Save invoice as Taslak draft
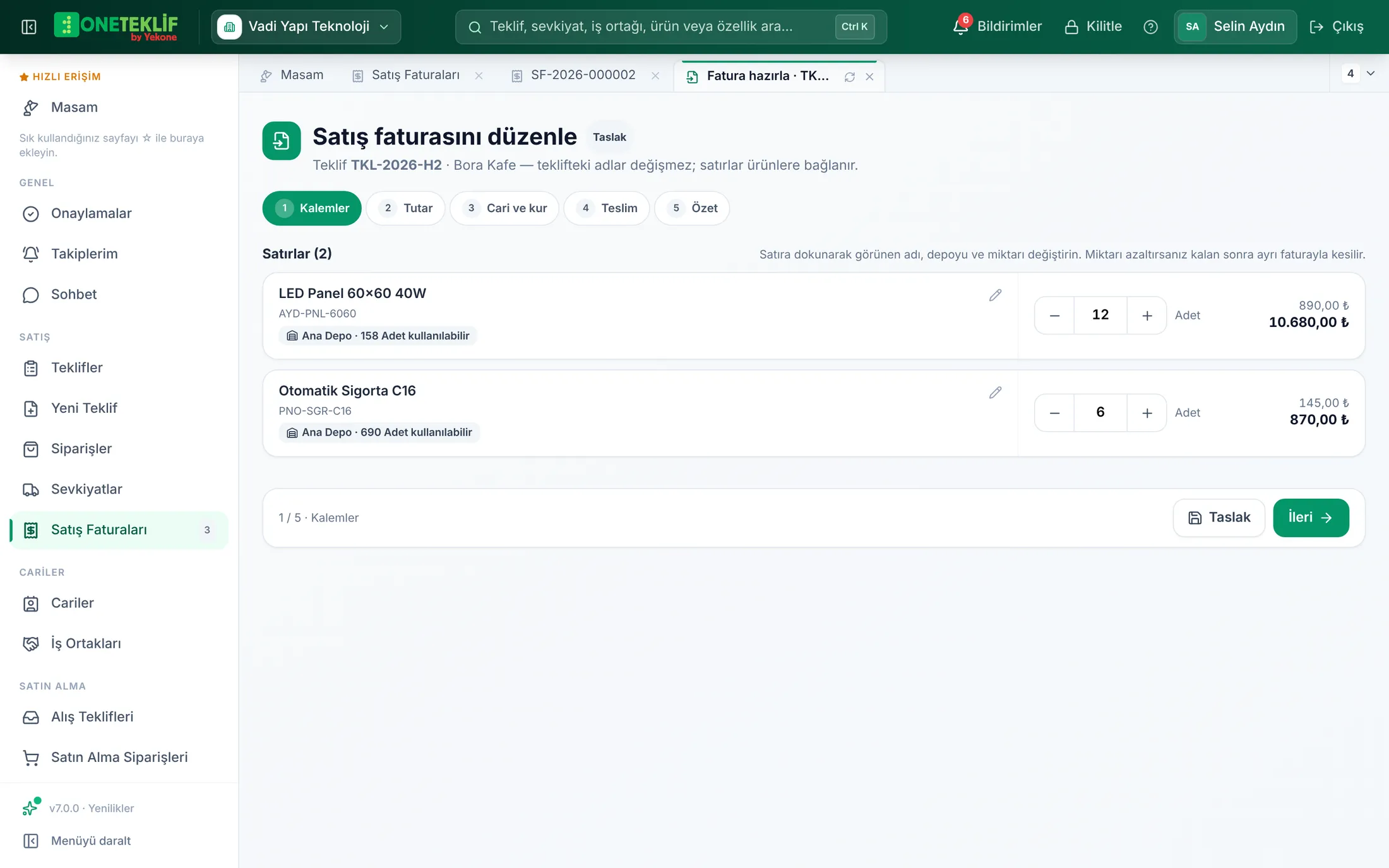Viewport: 1389px width, 868px height. coord(1219,518)
